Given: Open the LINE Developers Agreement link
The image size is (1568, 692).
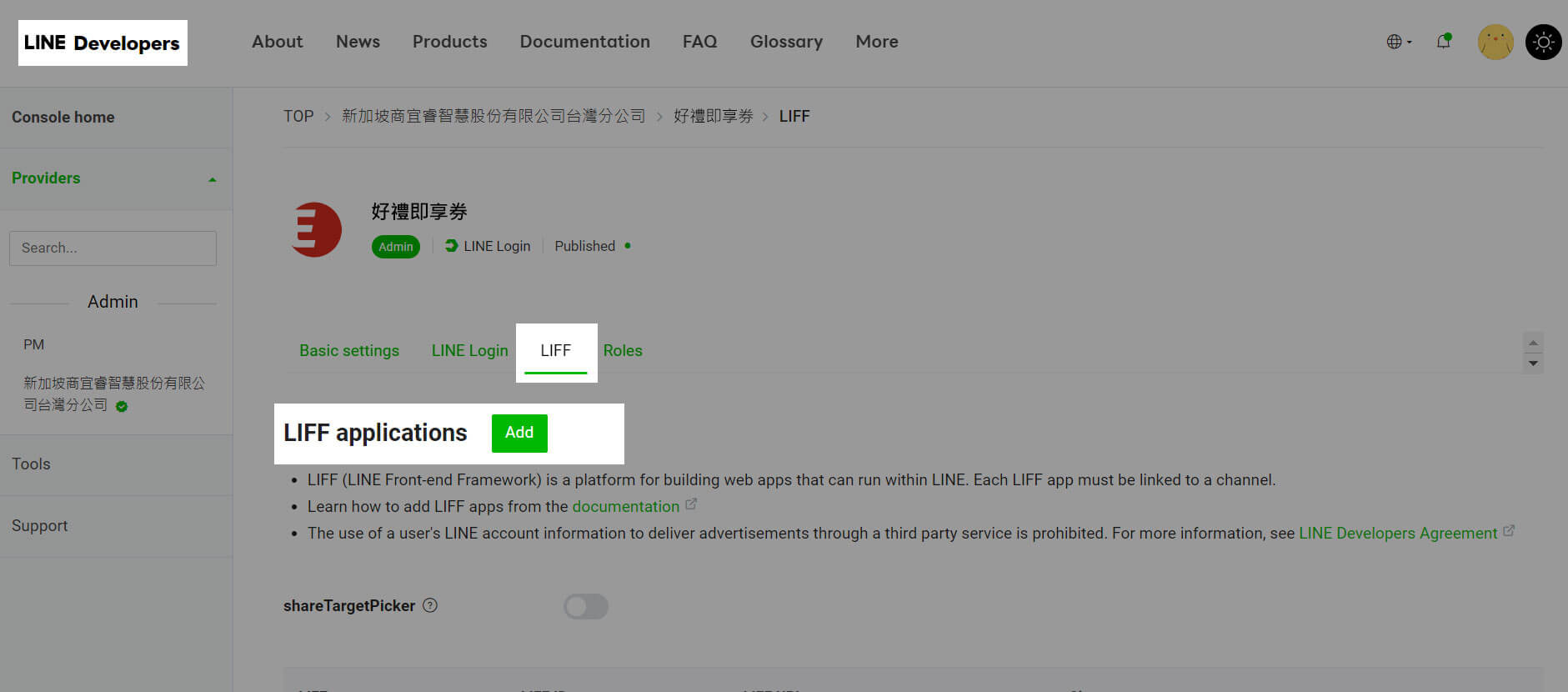Looking at the screenshot, I should tap(1398, 533).
